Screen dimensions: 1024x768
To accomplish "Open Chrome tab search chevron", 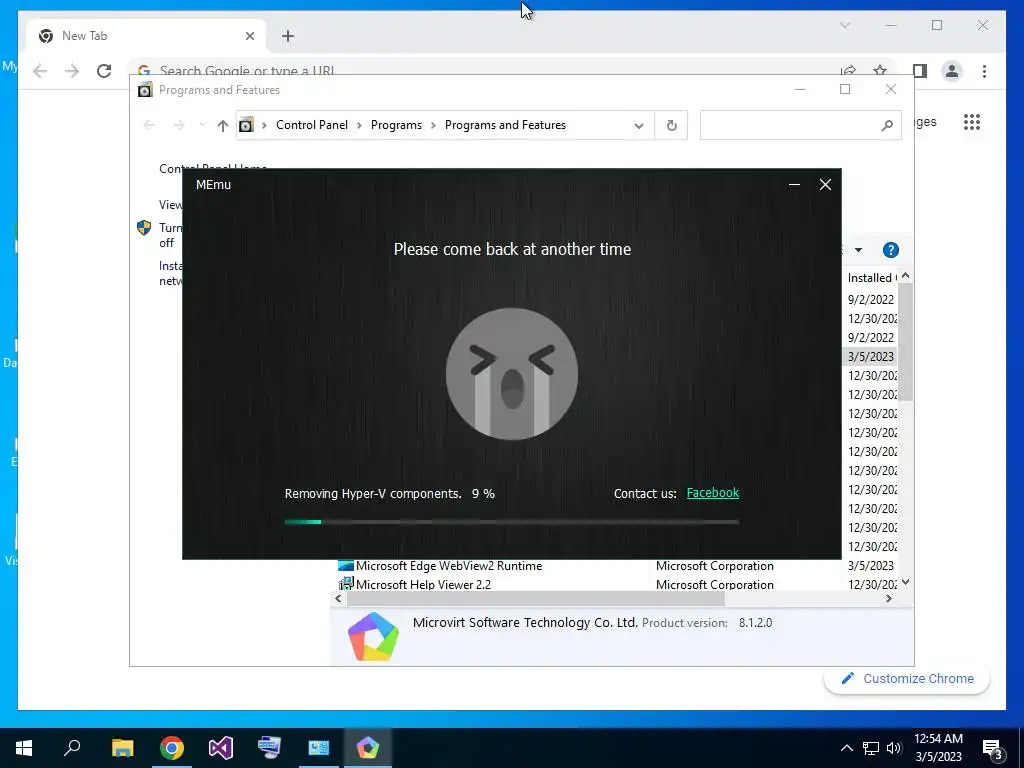I will pos(844,25).
